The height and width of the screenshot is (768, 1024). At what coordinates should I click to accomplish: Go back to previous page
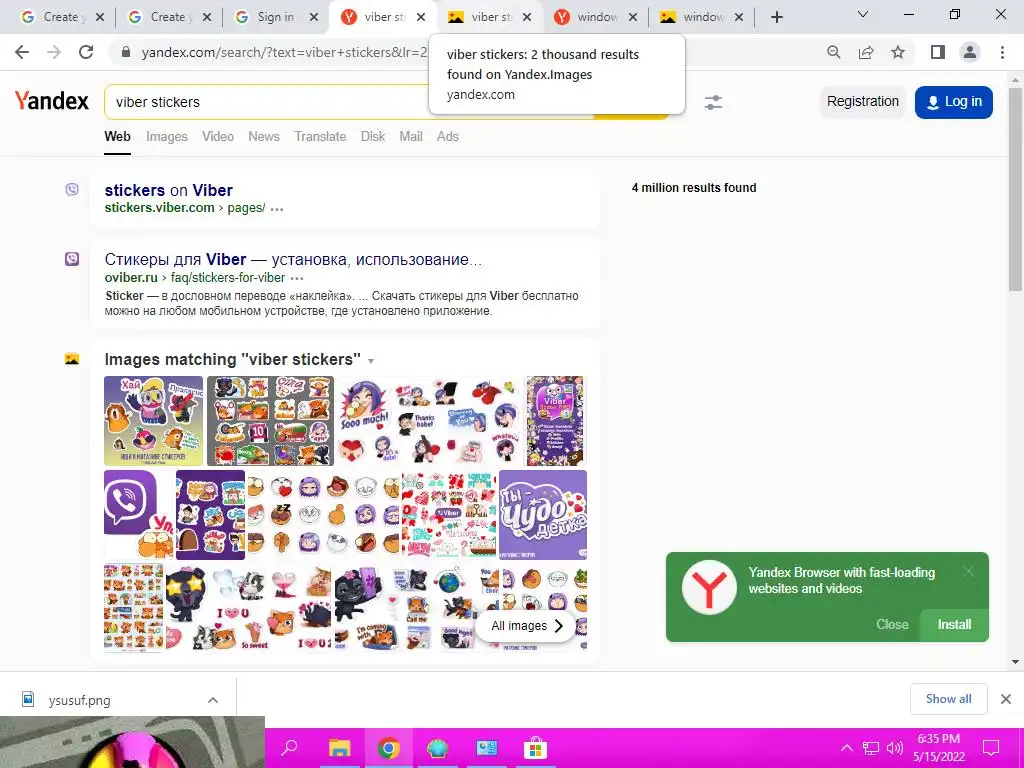tap(22, 52)
